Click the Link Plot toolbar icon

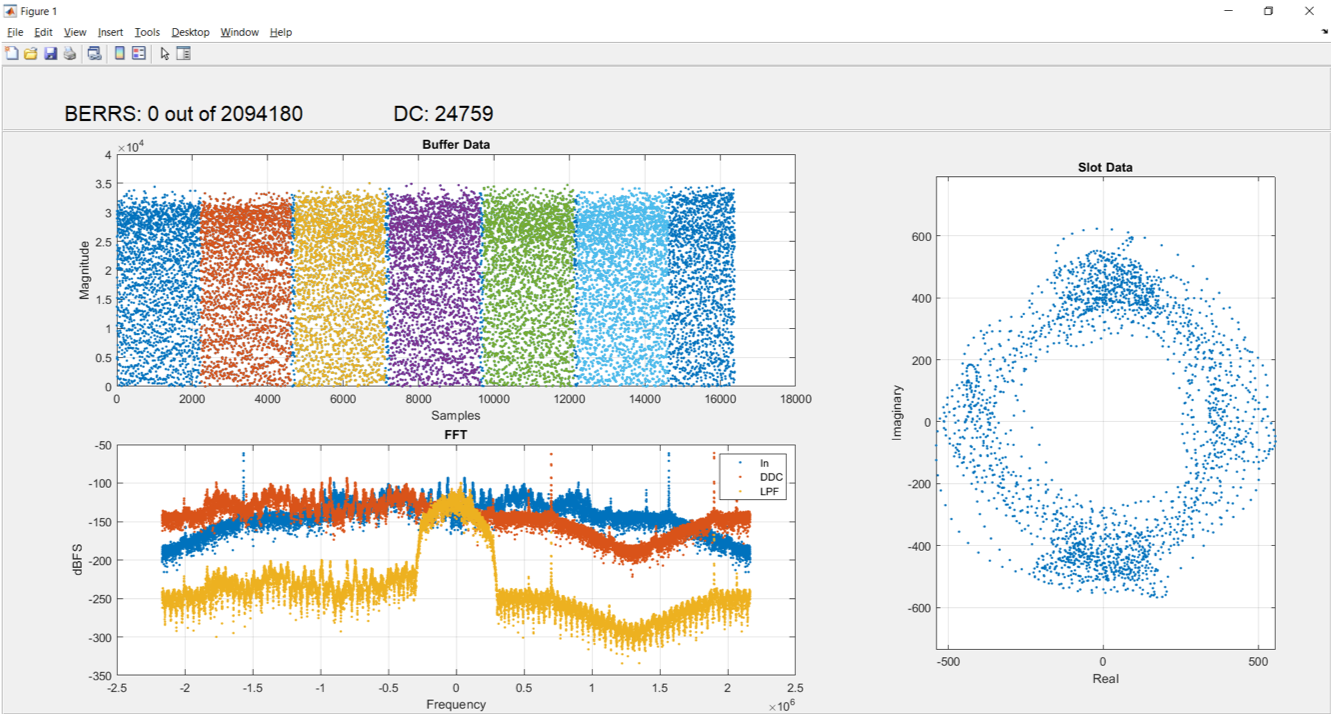[94, 53]
